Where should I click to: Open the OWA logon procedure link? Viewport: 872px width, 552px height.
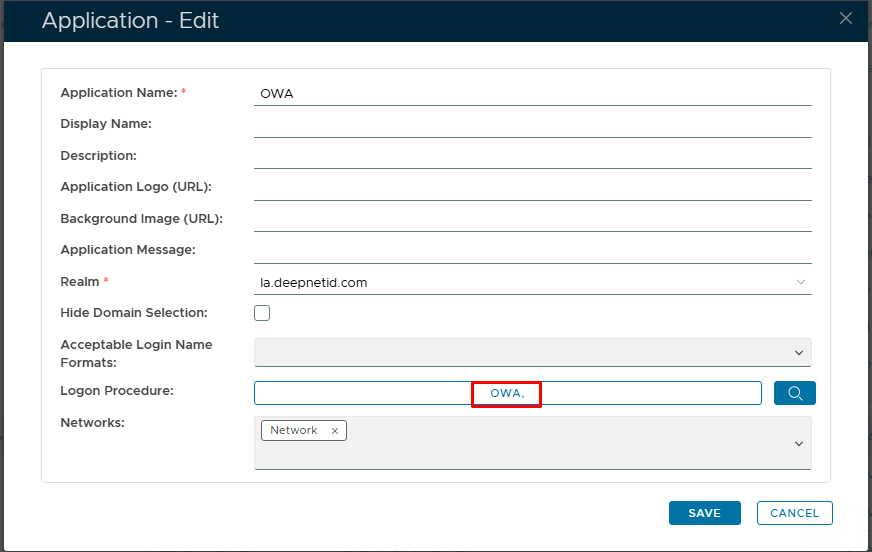coord(505,394)
